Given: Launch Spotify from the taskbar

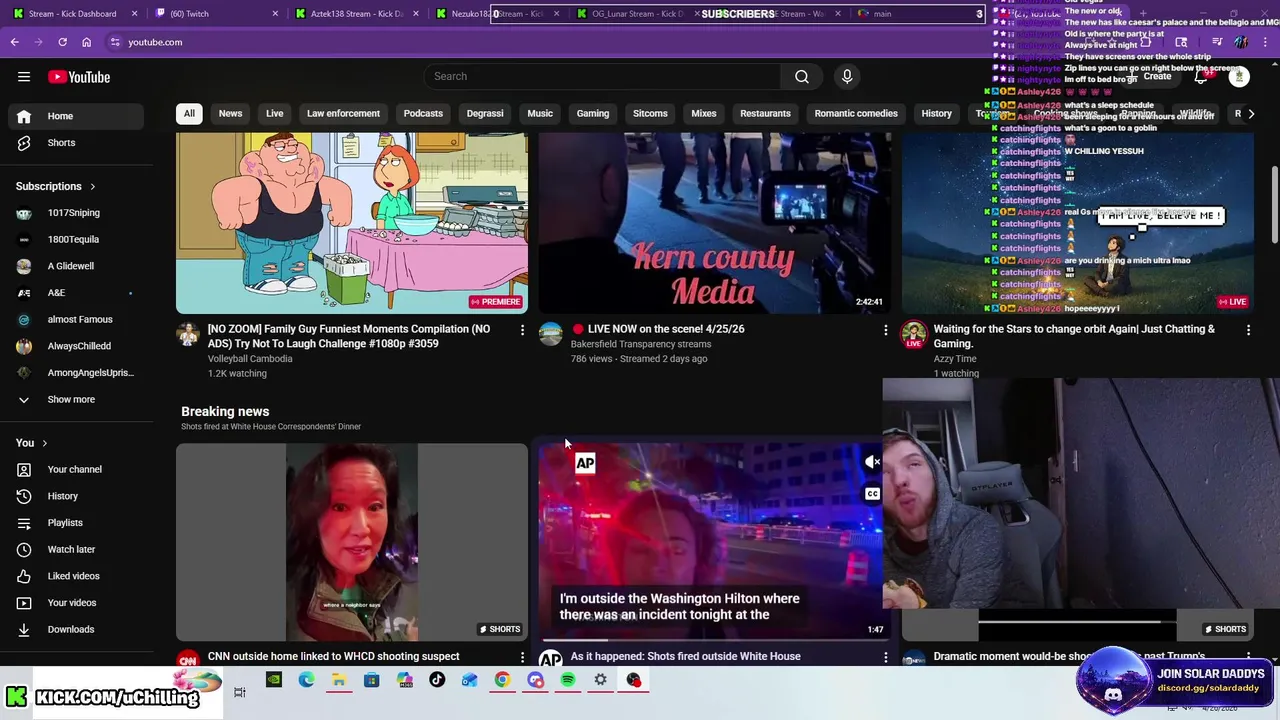Looking at the screenshot, I should tap(568, 680).
